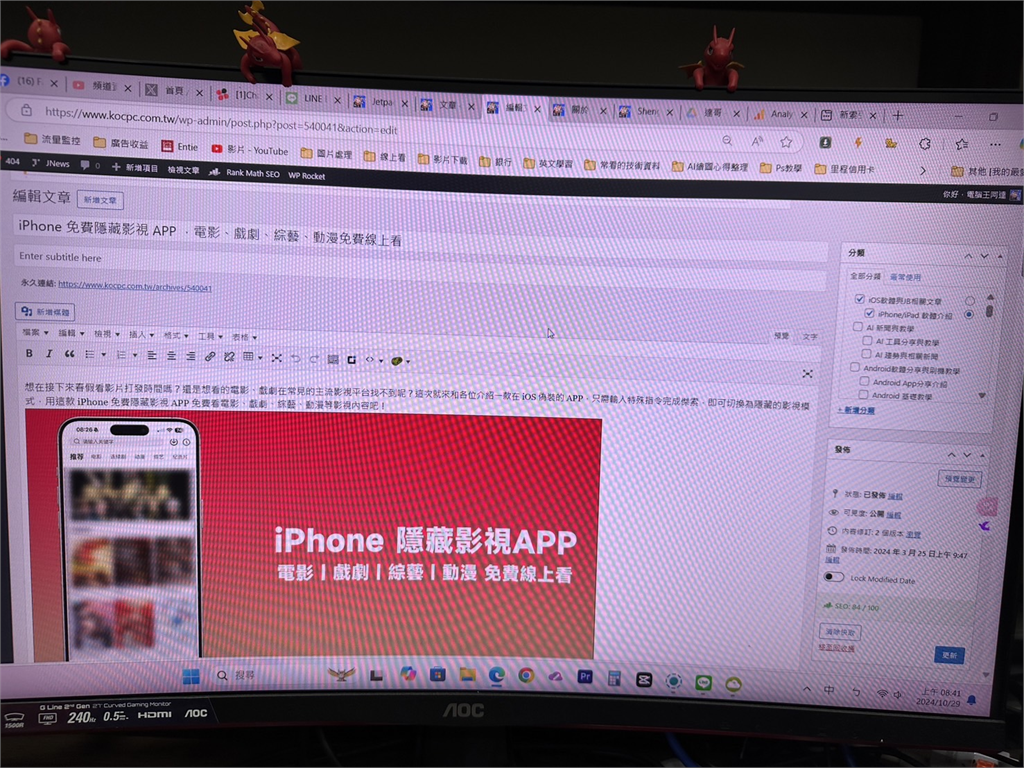
Task: Open Chrome from the Windows taskbar
Action: pyautogui.click(x=526, y=676)
